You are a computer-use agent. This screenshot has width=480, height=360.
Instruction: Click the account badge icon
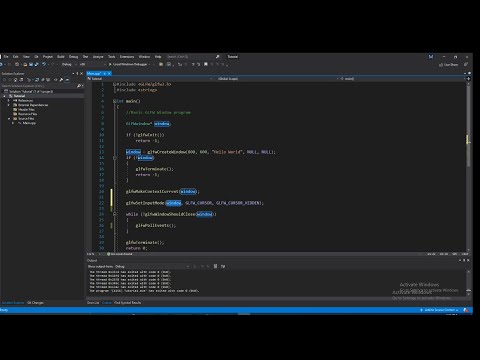[x=431, y=57]
